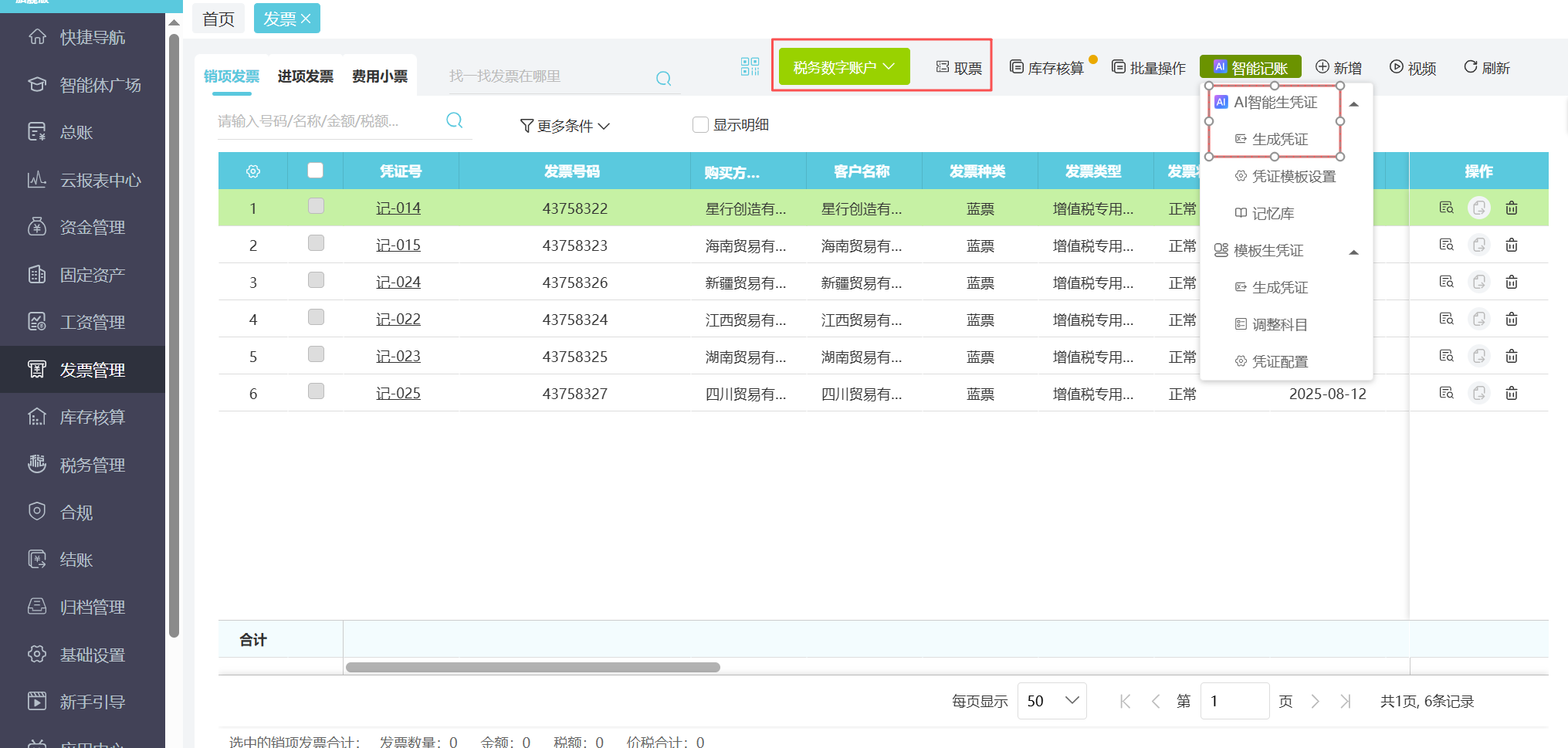This screenshot has height=748, width=1568.
Task: Switch to 进项发票 tab
Action: (305, 76)
